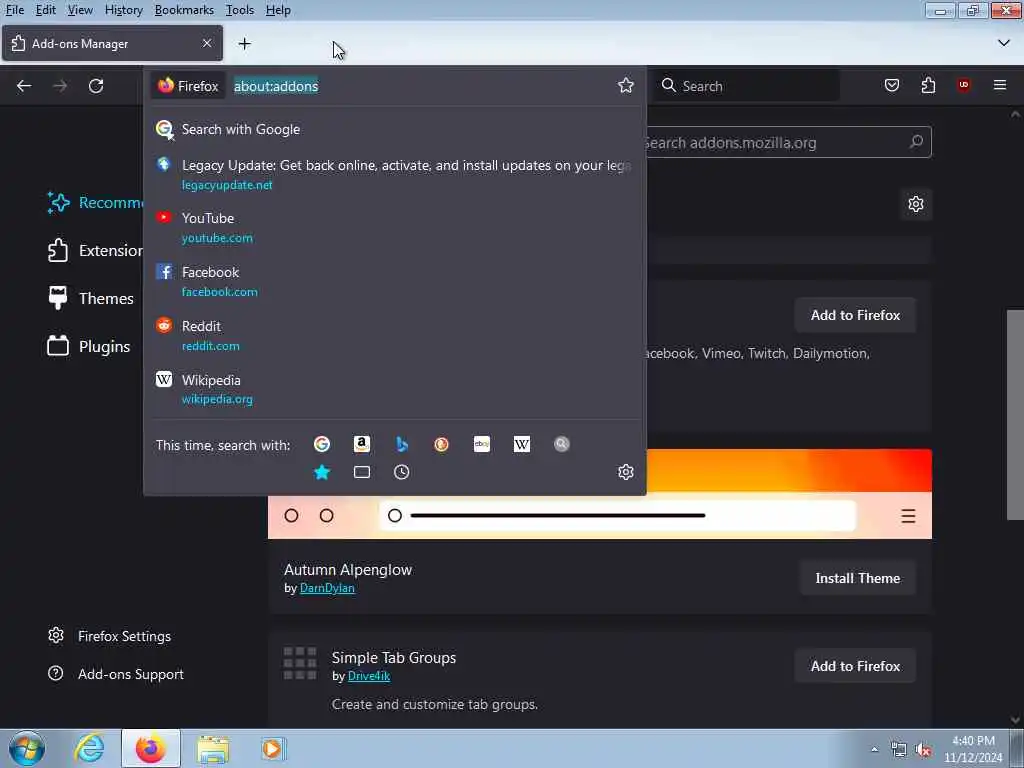Click the magnifier in addons.mozilla.org search

point(916,141)
